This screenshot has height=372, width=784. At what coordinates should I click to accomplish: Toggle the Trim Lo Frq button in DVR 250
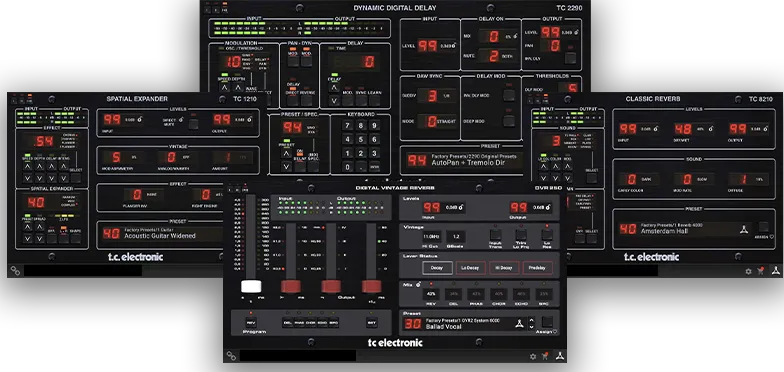tap(521, 235)
